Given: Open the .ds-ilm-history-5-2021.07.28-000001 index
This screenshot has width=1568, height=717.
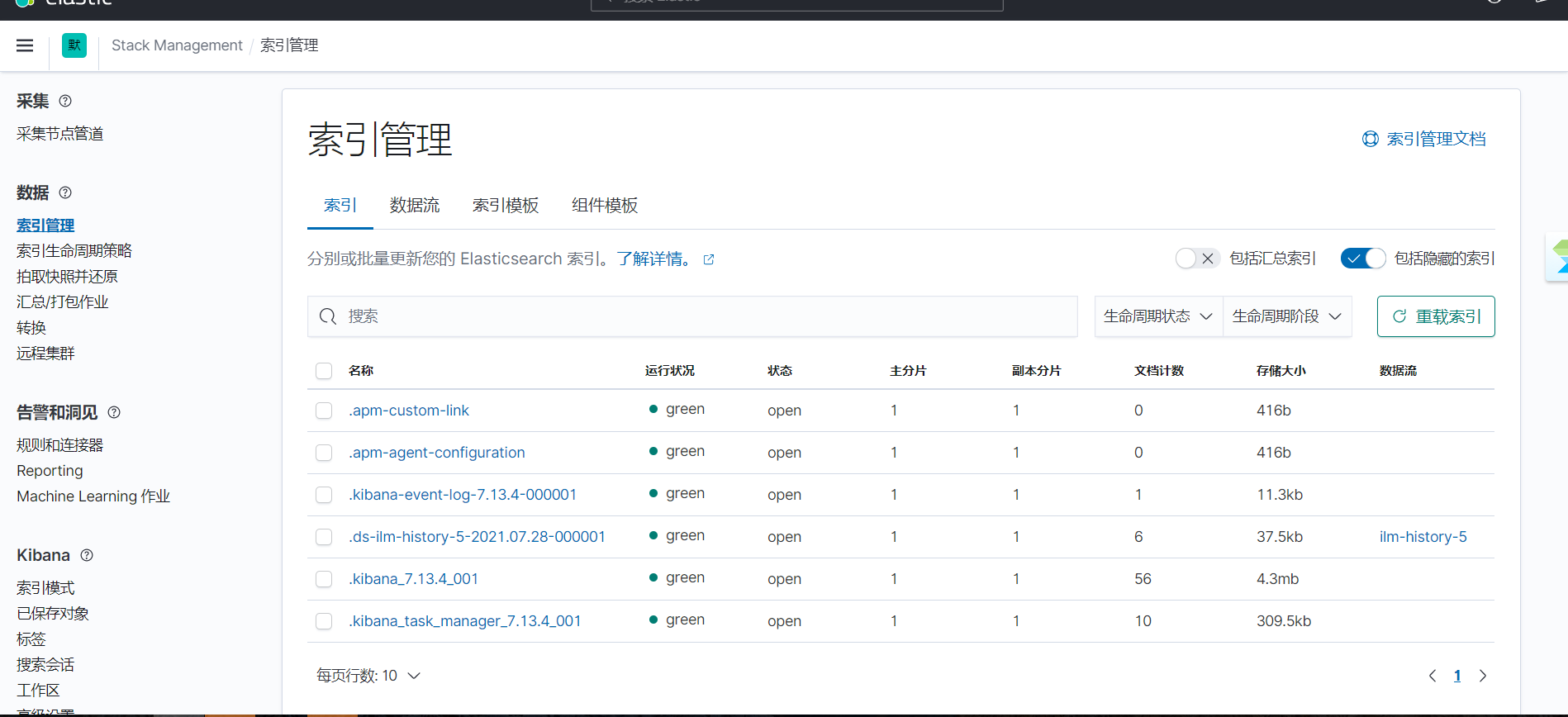Looking at the screenshot, I should tap(478, 537).
